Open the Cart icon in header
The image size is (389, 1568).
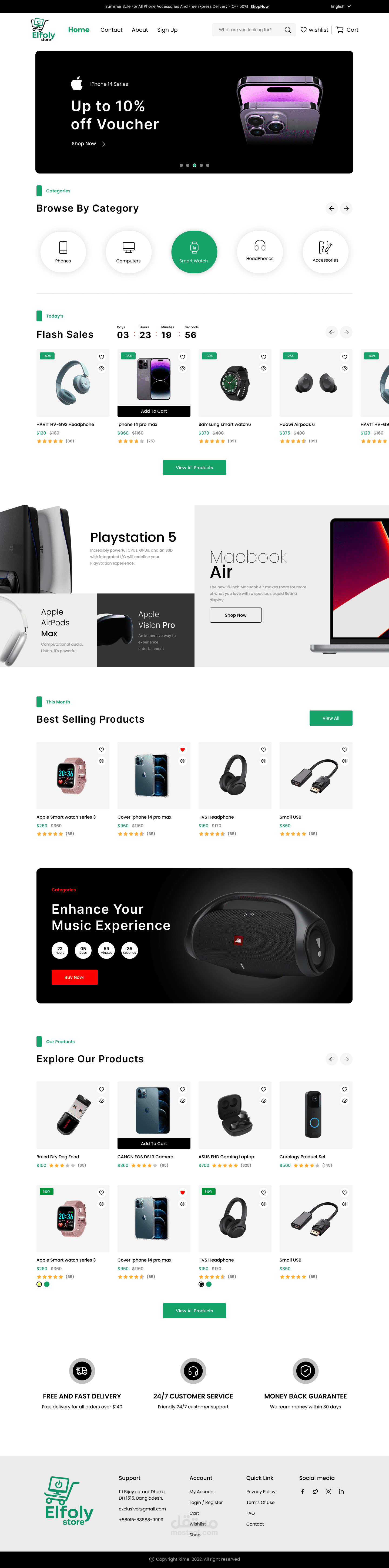pos(340,29)
